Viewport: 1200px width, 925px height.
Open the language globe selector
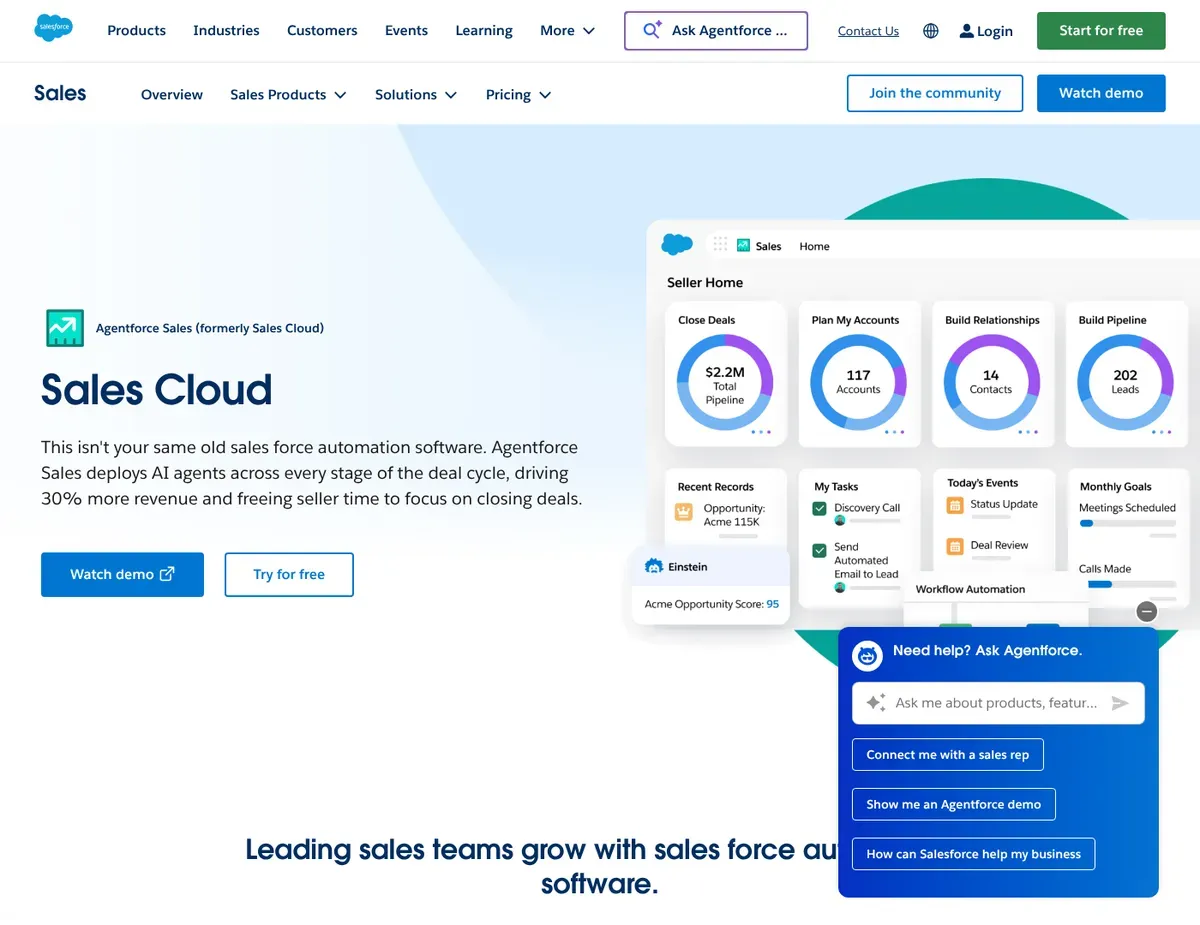pyautogui.click(x=930, y=31)
